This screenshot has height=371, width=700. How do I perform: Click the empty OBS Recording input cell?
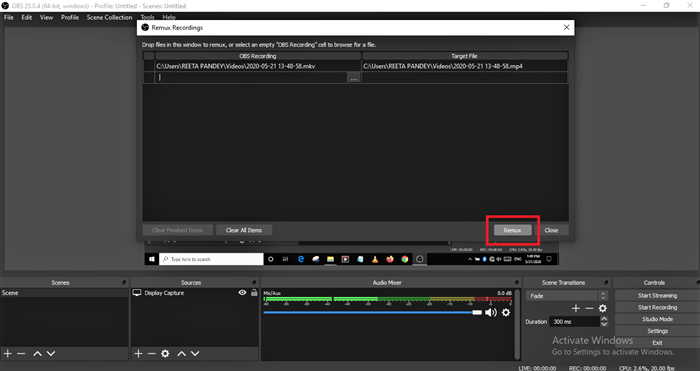pos(251,78)
